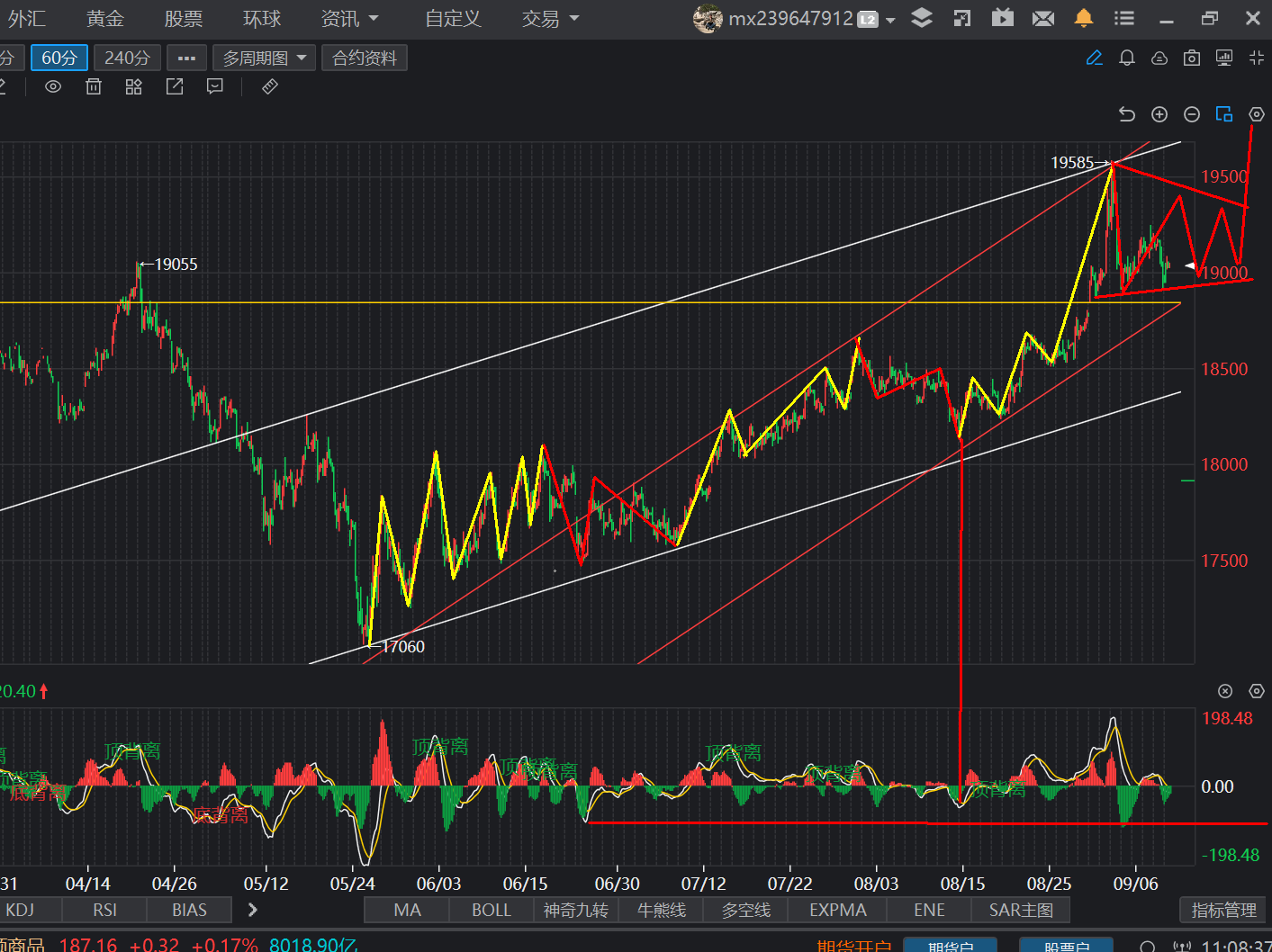The width and height of the screenshot is (1272, 952).
Task: Select the blue pencil drawing tool
Action: pyautogui.click(x=1095, y=58)
